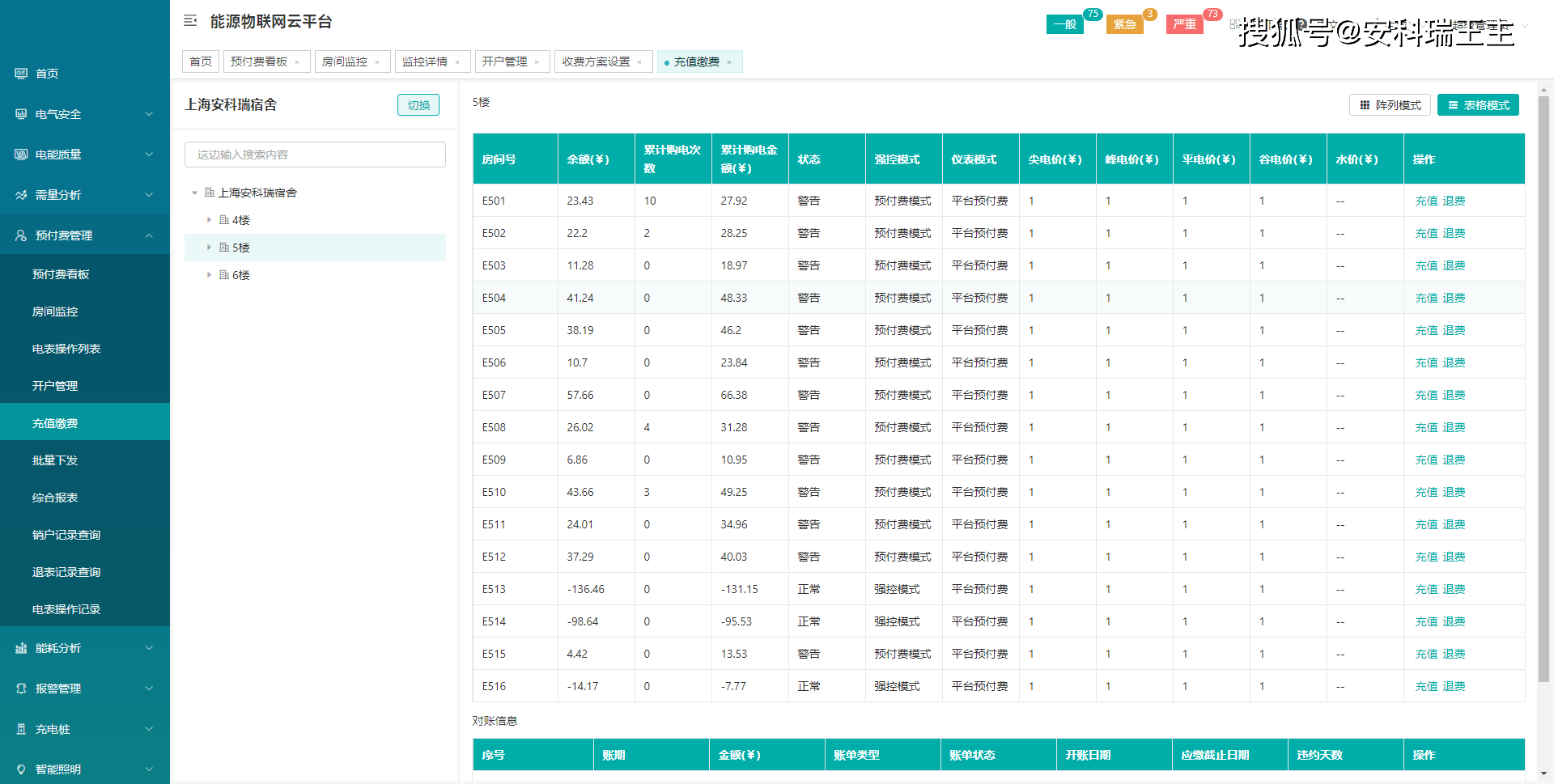Expand the 充电桩 menu chevron
The image size is (1554, 784).
(149, 729)
